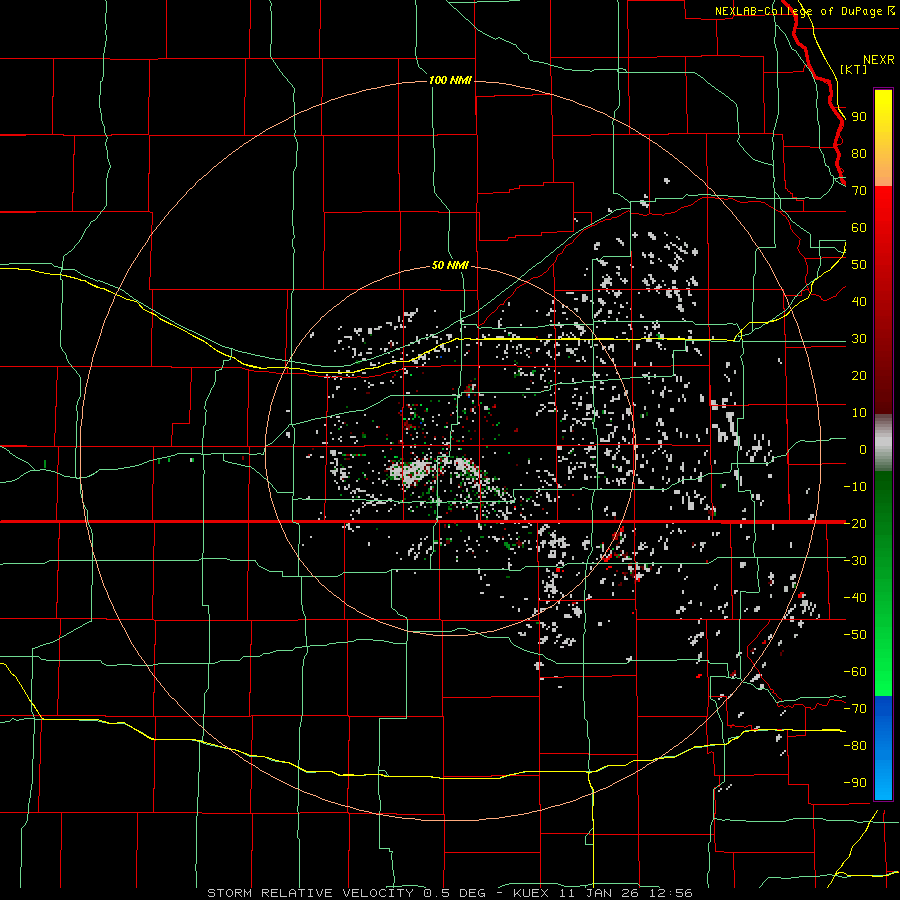Viewport: 900px width, 900px height.
Task: Pick the gray zero-velocity segment of the color bar
Action: point(883,443)
